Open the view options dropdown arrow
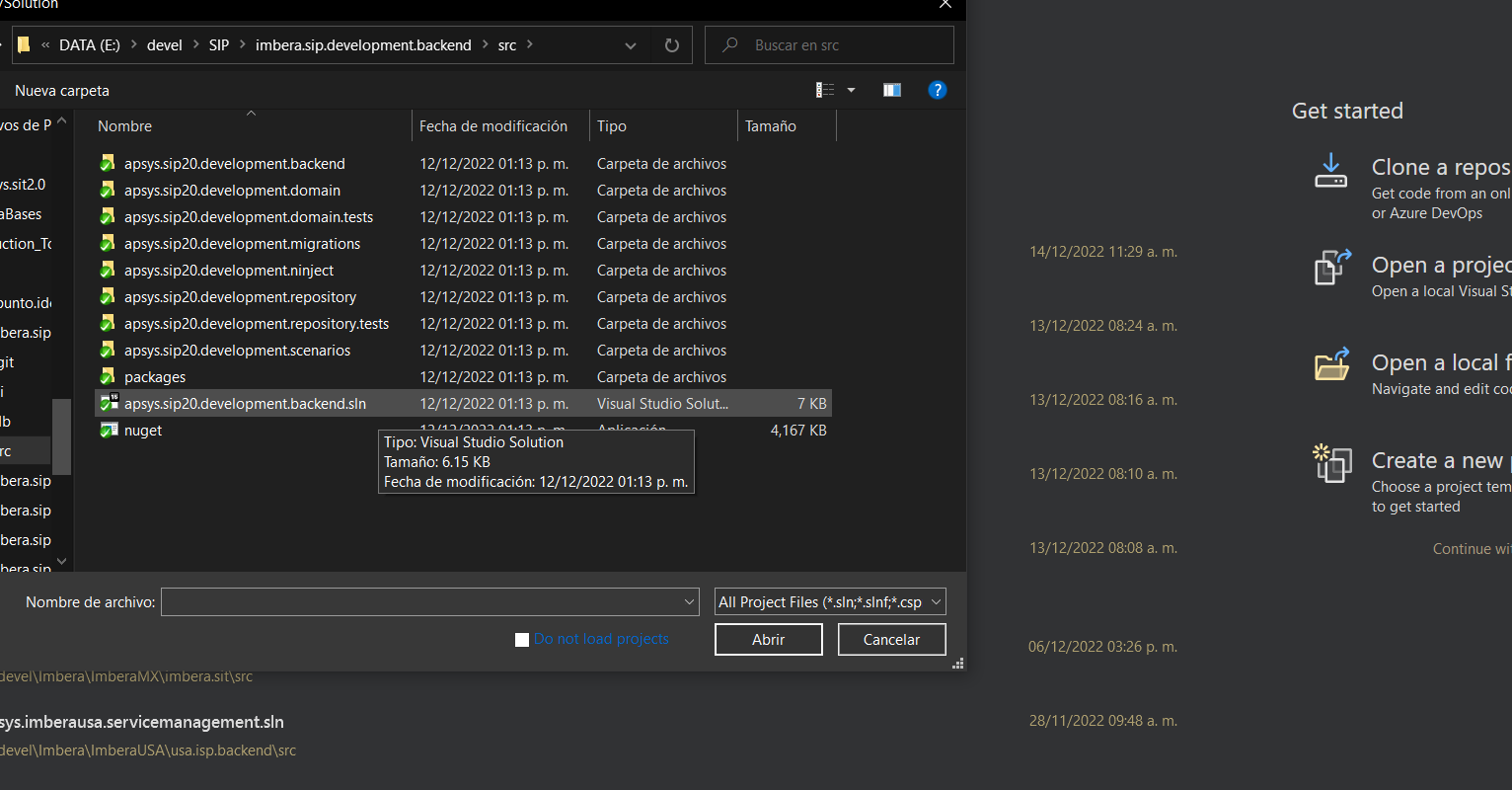Screen dimensions: 1512x790 point(851,90)
